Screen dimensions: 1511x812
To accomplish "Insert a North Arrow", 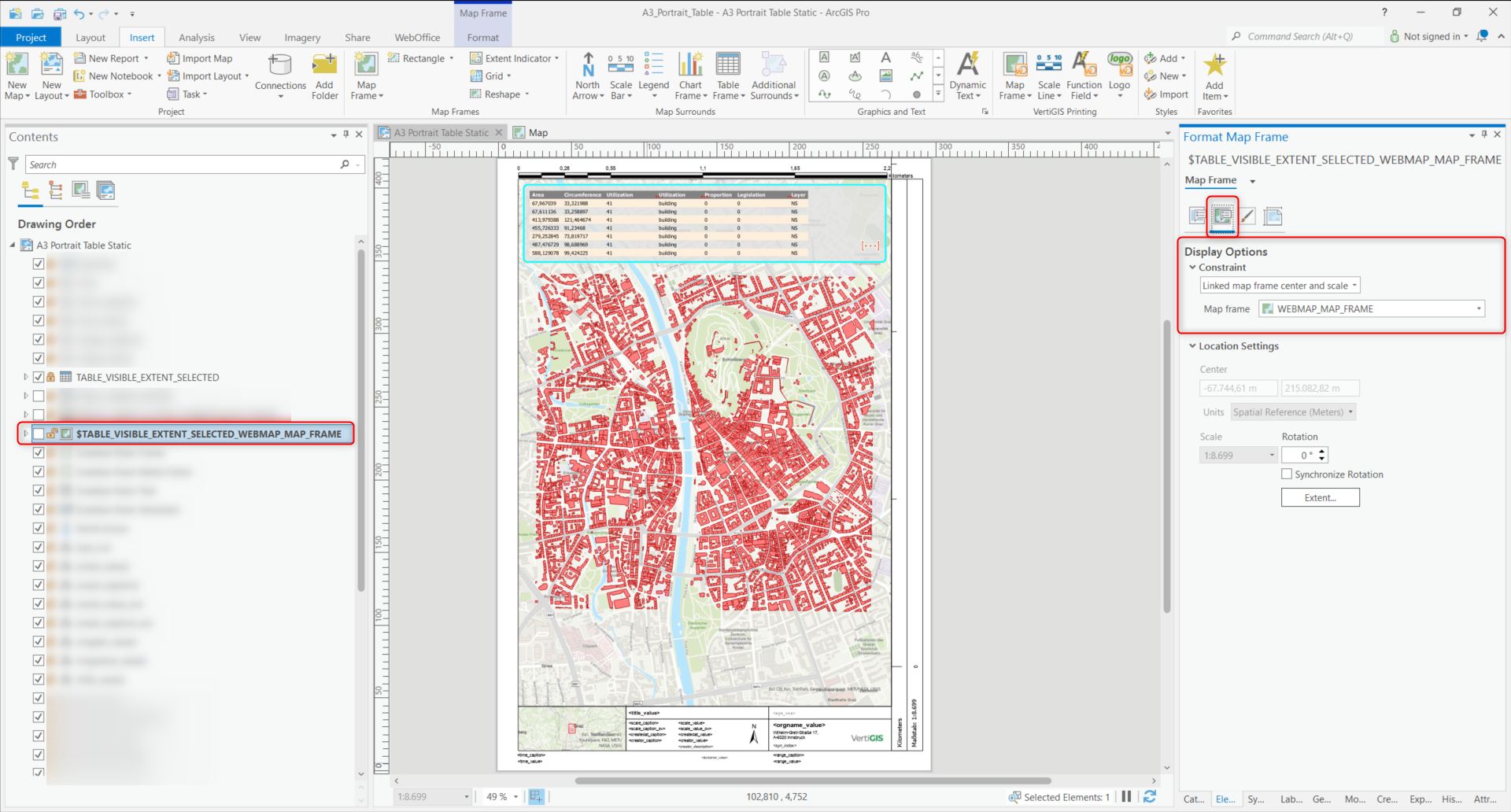I will pyautogui.click(x=588, y=75).
